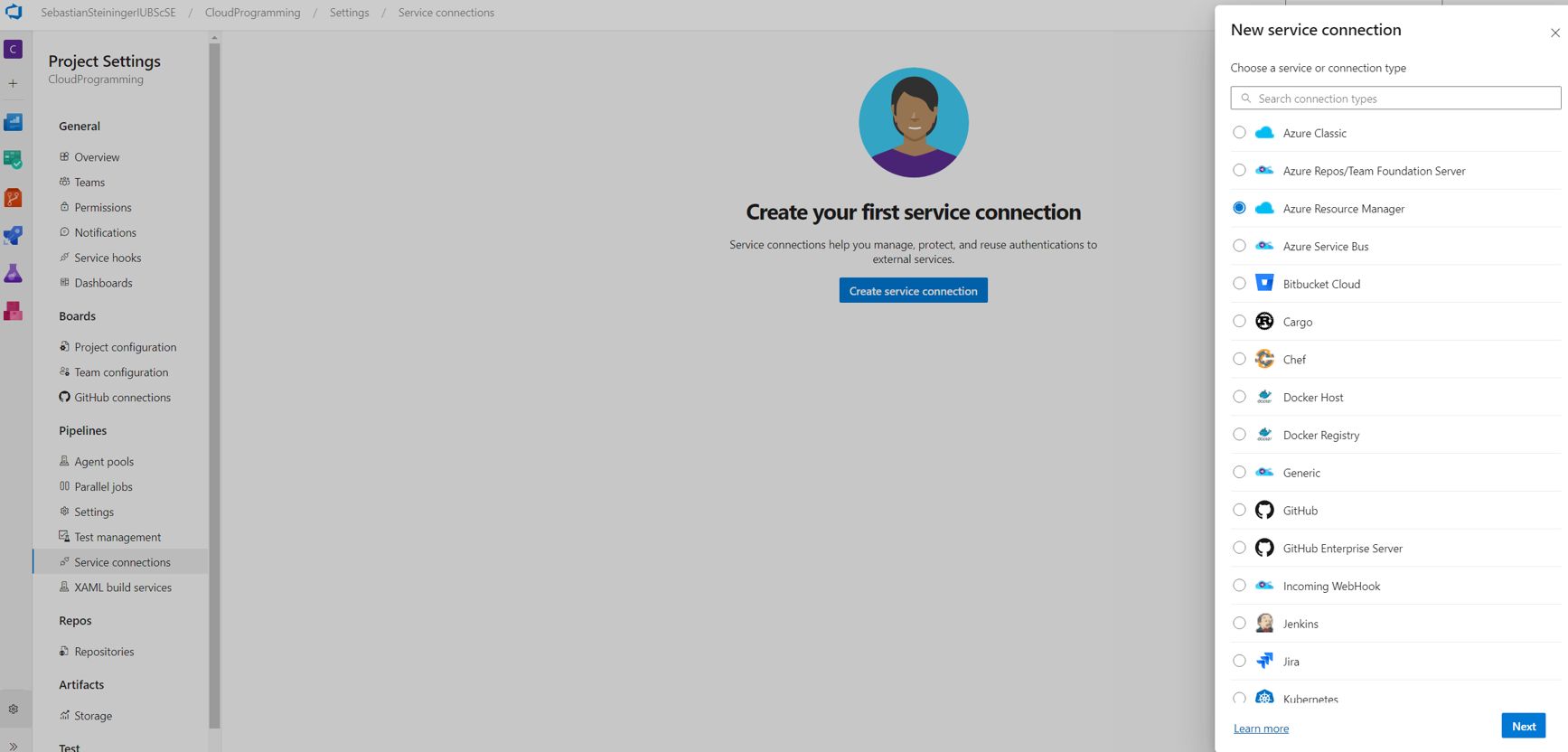Viewport: 1568px width, 752px height.
Task: Click the Chef logo icon
Action: click(x=1264, y=359)
